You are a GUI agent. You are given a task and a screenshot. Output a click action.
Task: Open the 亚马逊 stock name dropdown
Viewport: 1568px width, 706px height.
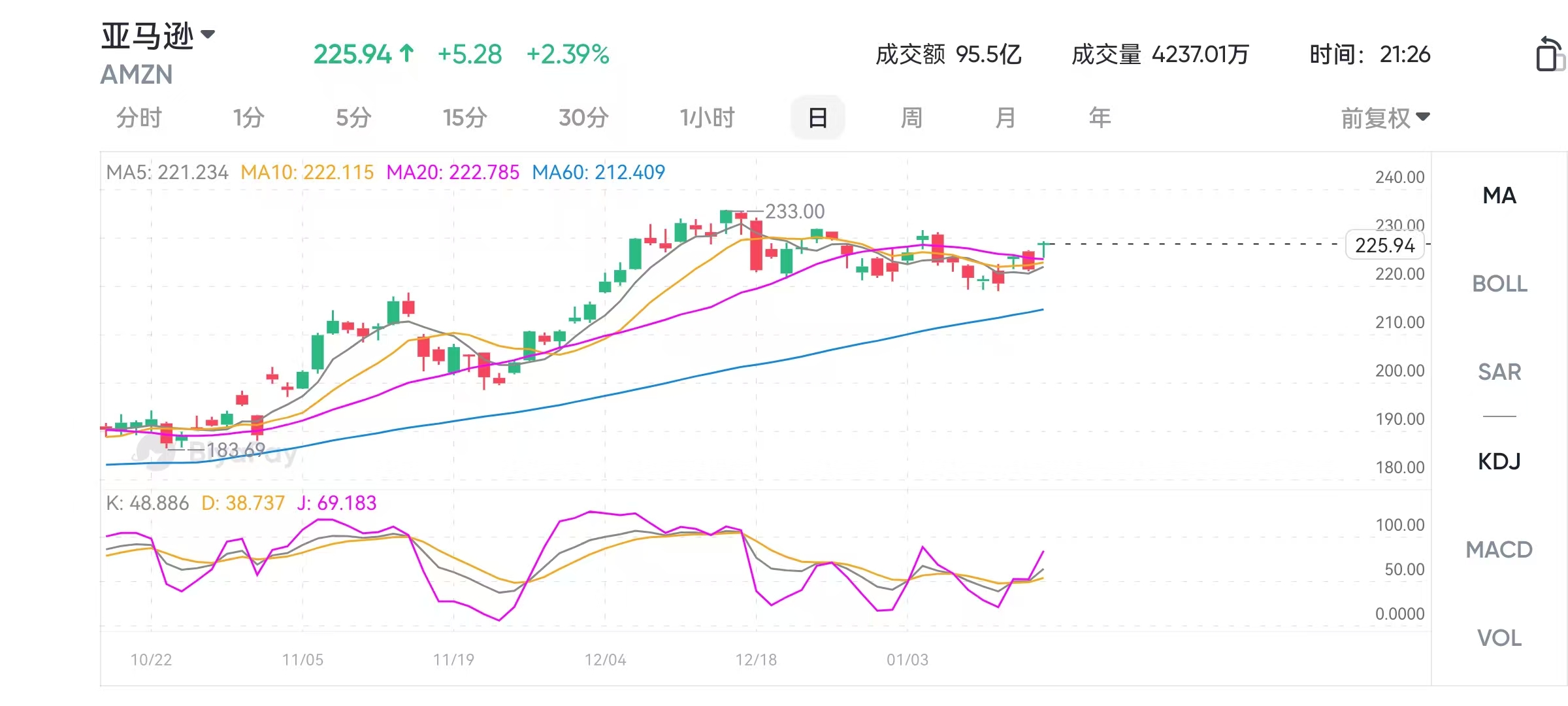[x=158, y=35]
